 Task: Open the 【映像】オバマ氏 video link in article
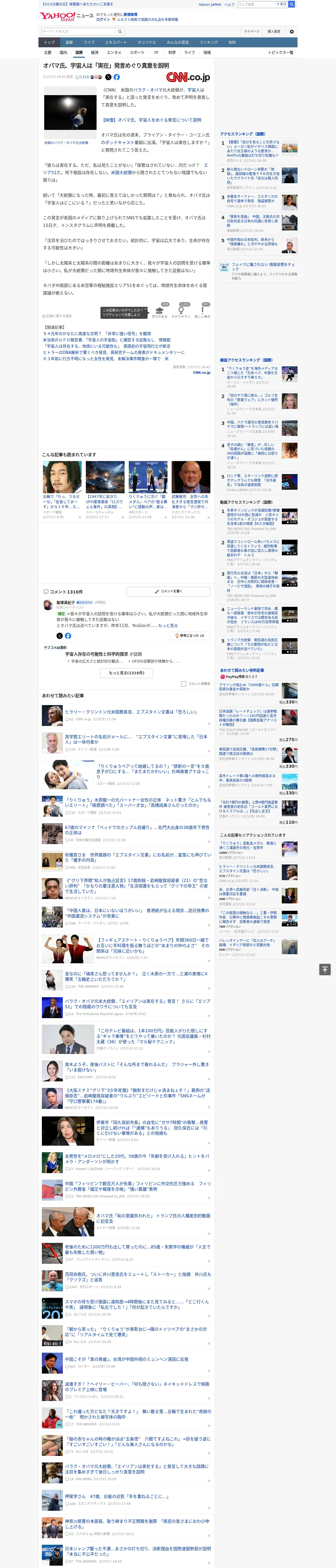[151, 120]
